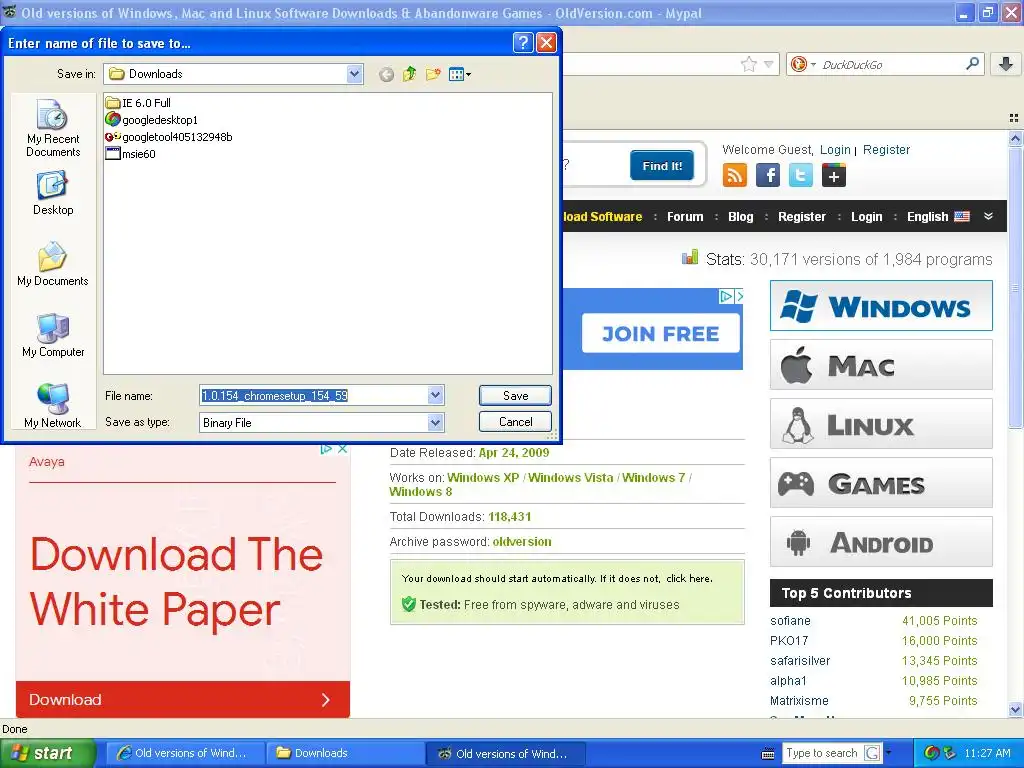Click the taskbar Type to search field
The height and width of the screenshot is (768, 1024).
[822, 753]
